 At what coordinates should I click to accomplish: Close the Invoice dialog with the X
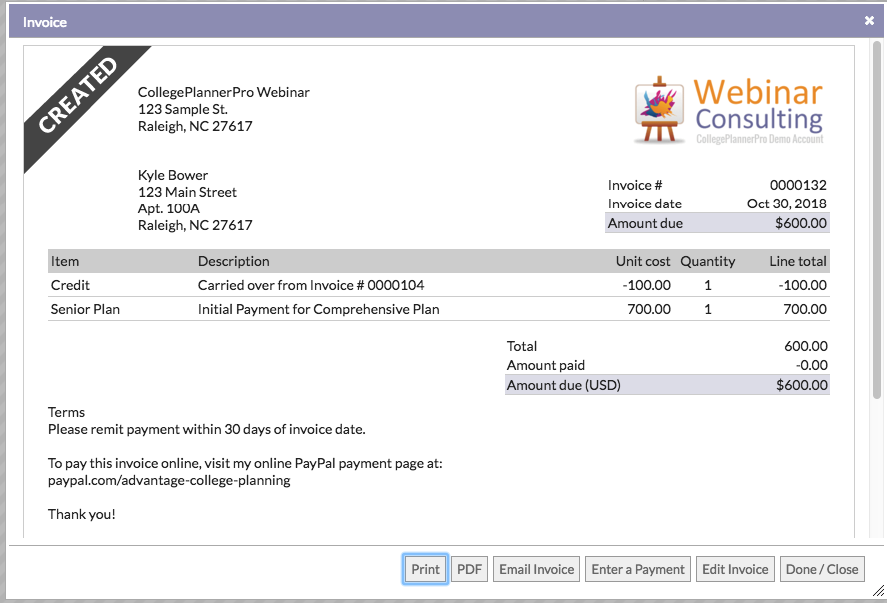click(x=869, y=21)
